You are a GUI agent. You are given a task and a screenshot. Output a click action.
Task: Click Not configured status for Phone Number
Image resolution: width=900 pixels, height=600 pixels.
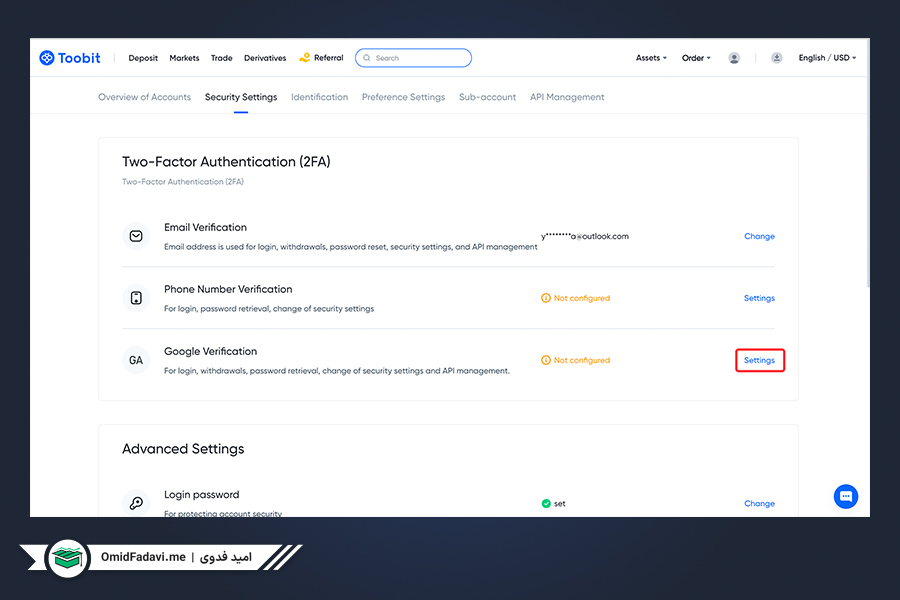tap(581, 298)
